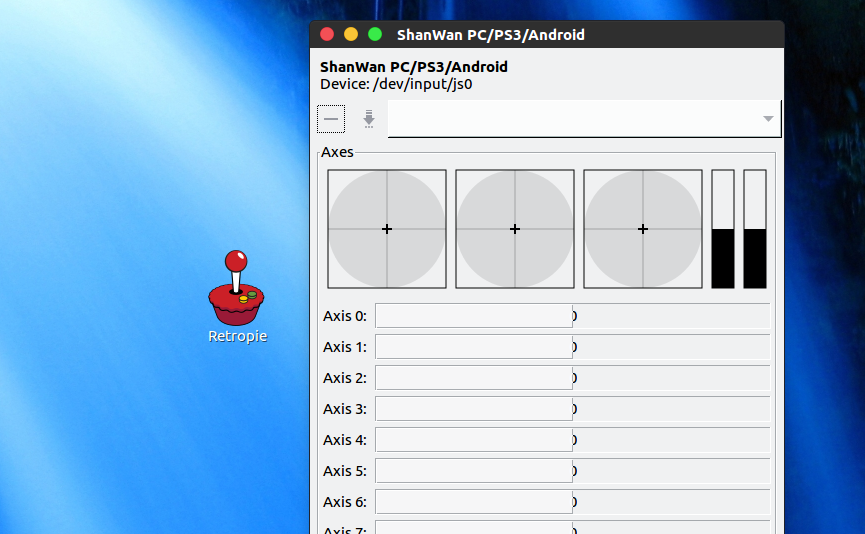Image resolution: width=865 pixels, height=534 pixels.
Task: Close the ShanWan joystick window
Action: [327, 34]
